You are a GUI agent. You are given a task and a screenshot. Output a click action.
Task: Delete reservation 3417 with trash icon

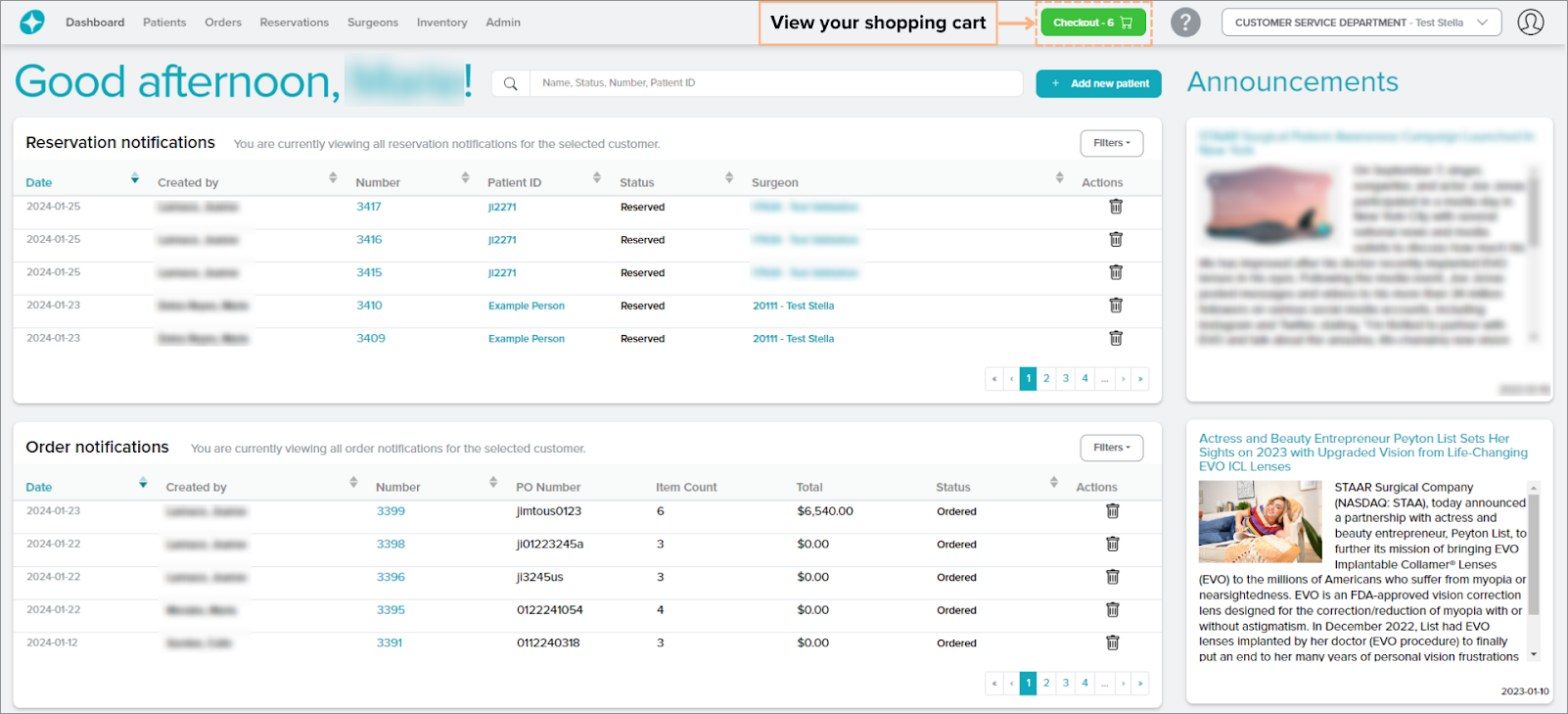pyautogui.click(x=1115, y=207)
